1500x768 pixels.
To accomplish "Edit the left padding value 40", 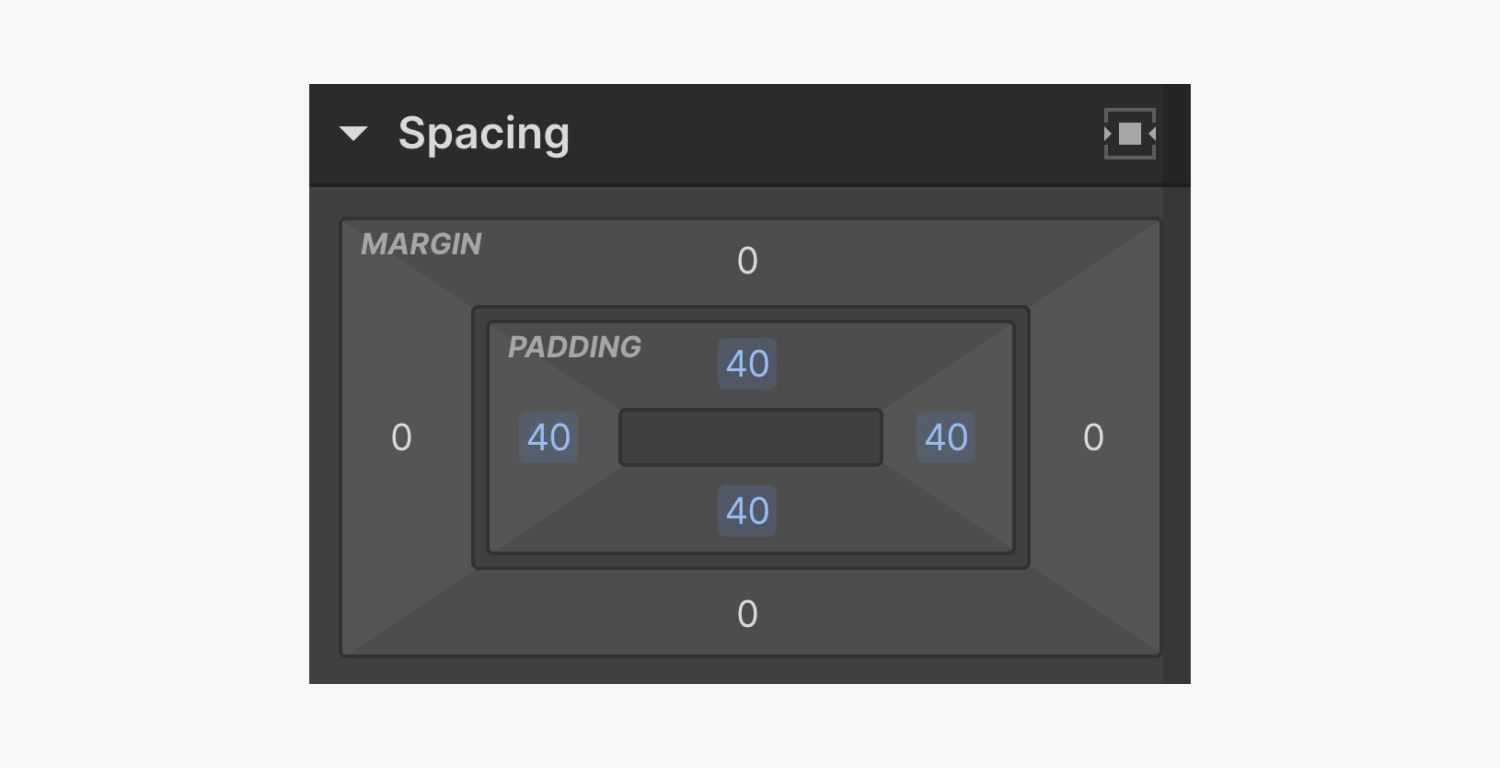I will [549, 438].
